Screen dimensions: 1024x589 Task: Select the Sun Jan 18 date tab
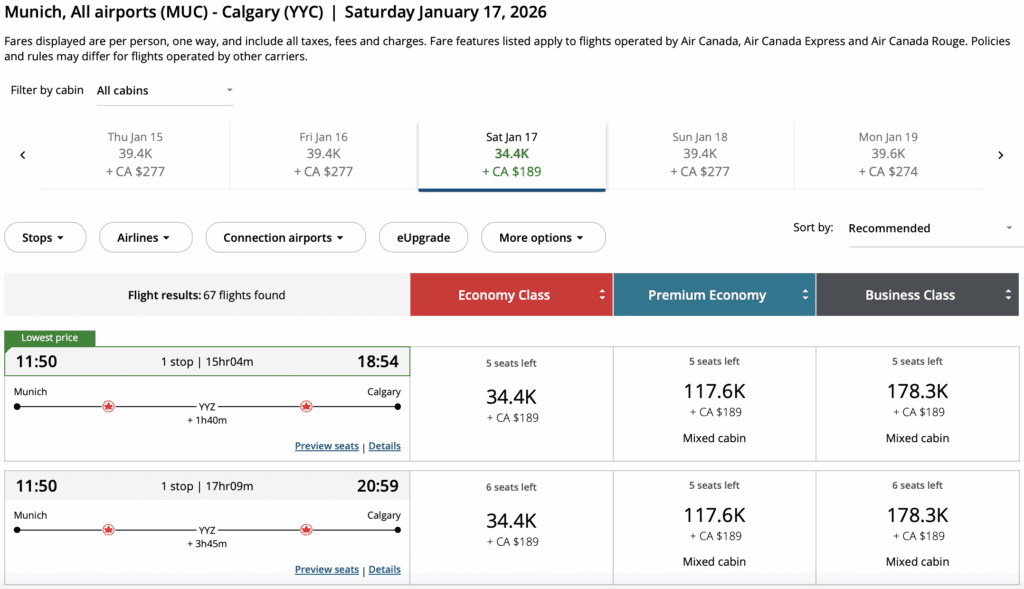[699, 154]
